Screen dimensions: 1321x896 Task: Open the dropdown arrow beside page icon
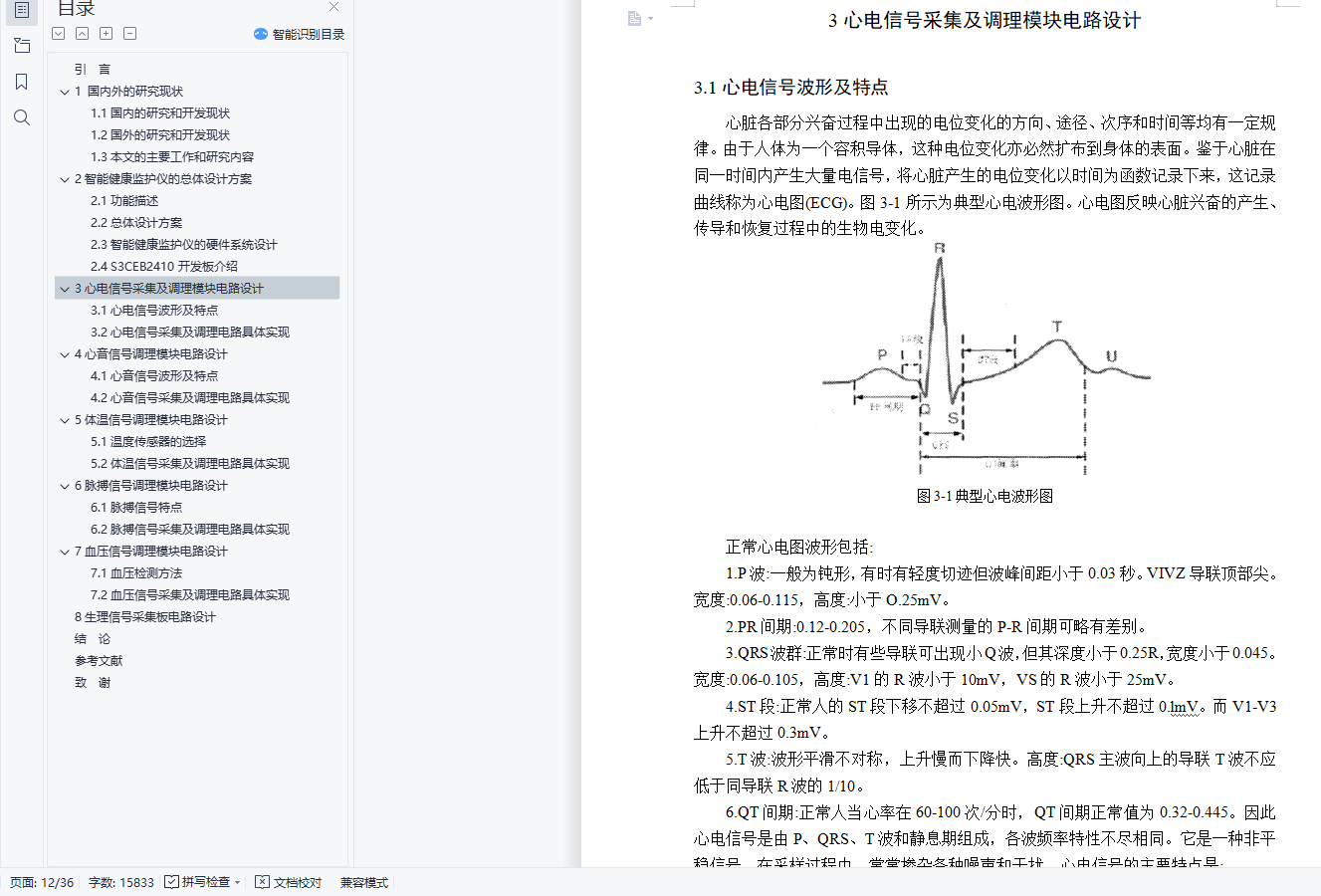[651, 19]
